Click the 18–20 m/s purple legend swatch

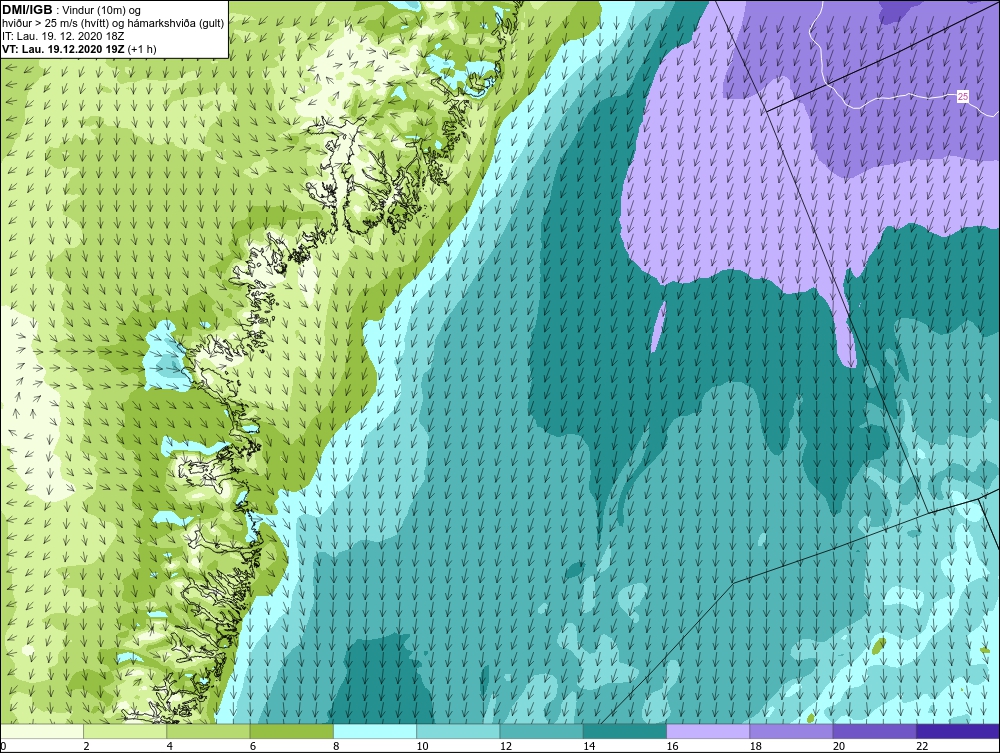791,731
